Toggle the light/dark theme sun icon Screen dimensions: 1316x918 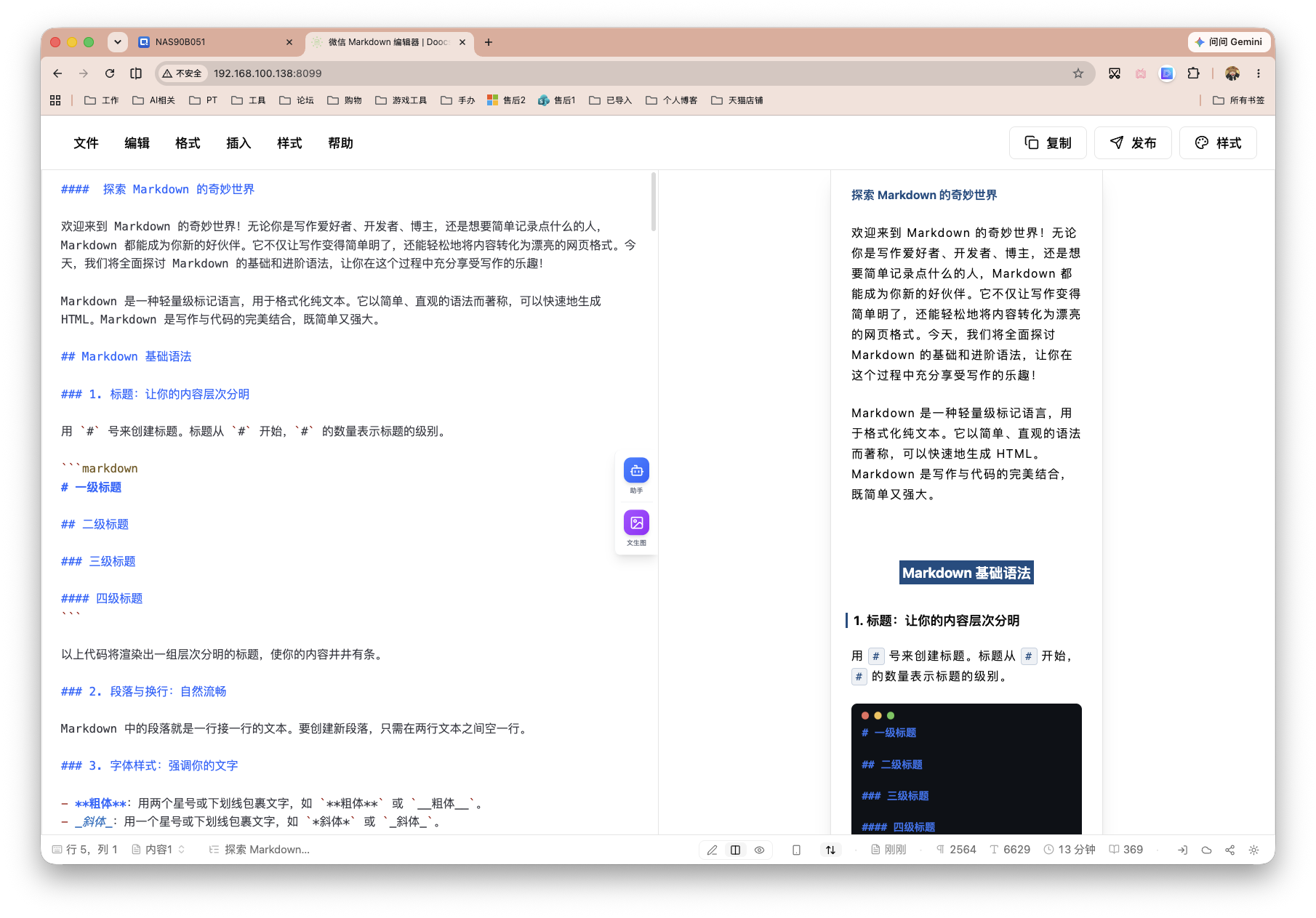1253,850
